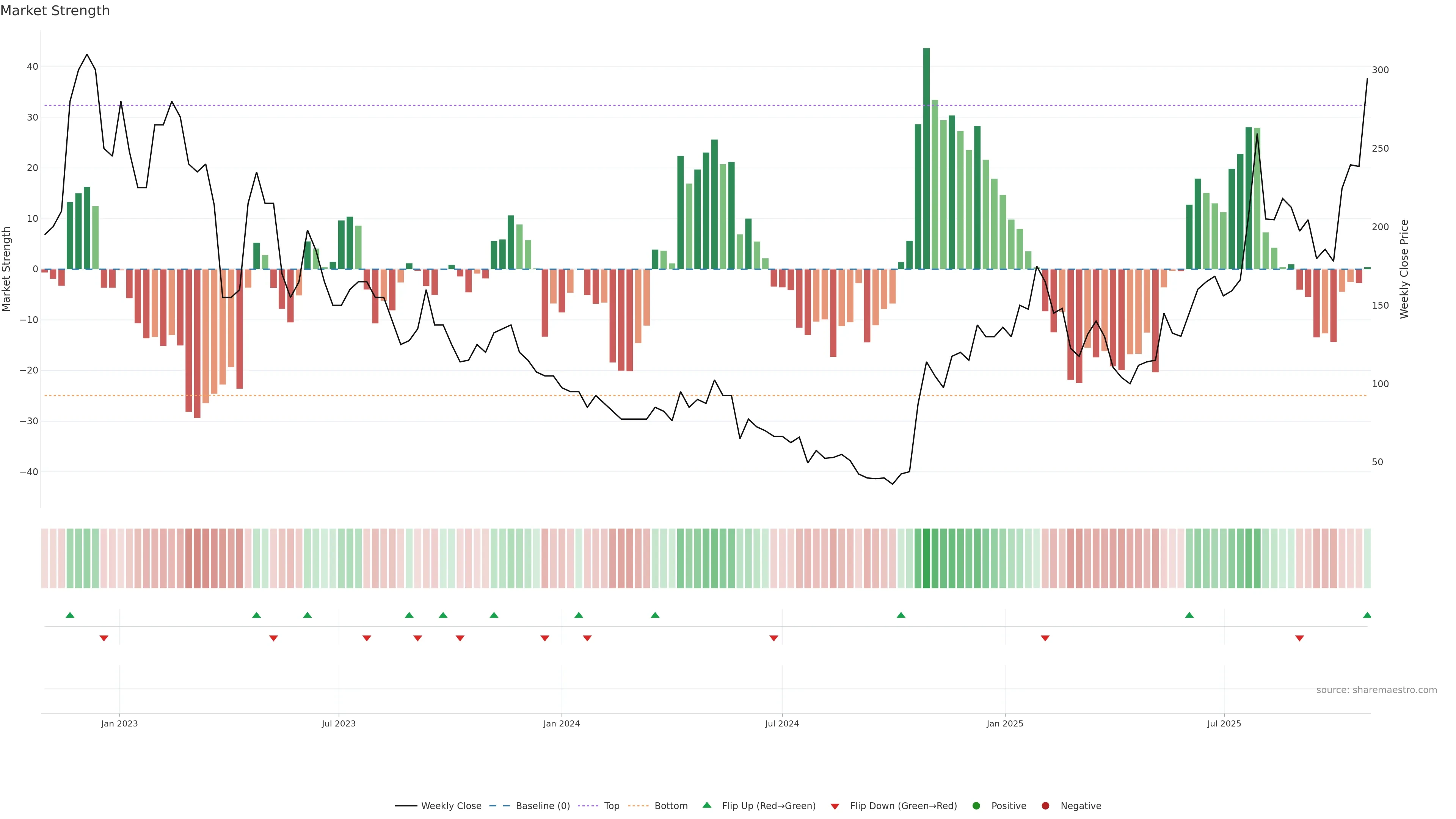1456x819 pixels.
Task: Click the Positive green circle legend icon
Action: 976,805
